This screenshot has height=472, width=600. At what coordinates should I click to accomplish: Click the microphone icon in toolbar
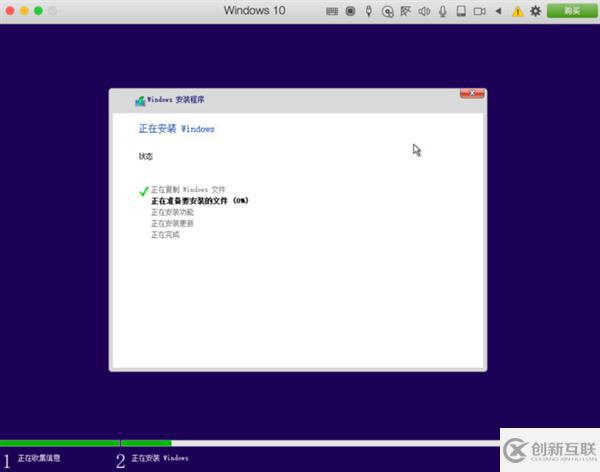point(443,11)
